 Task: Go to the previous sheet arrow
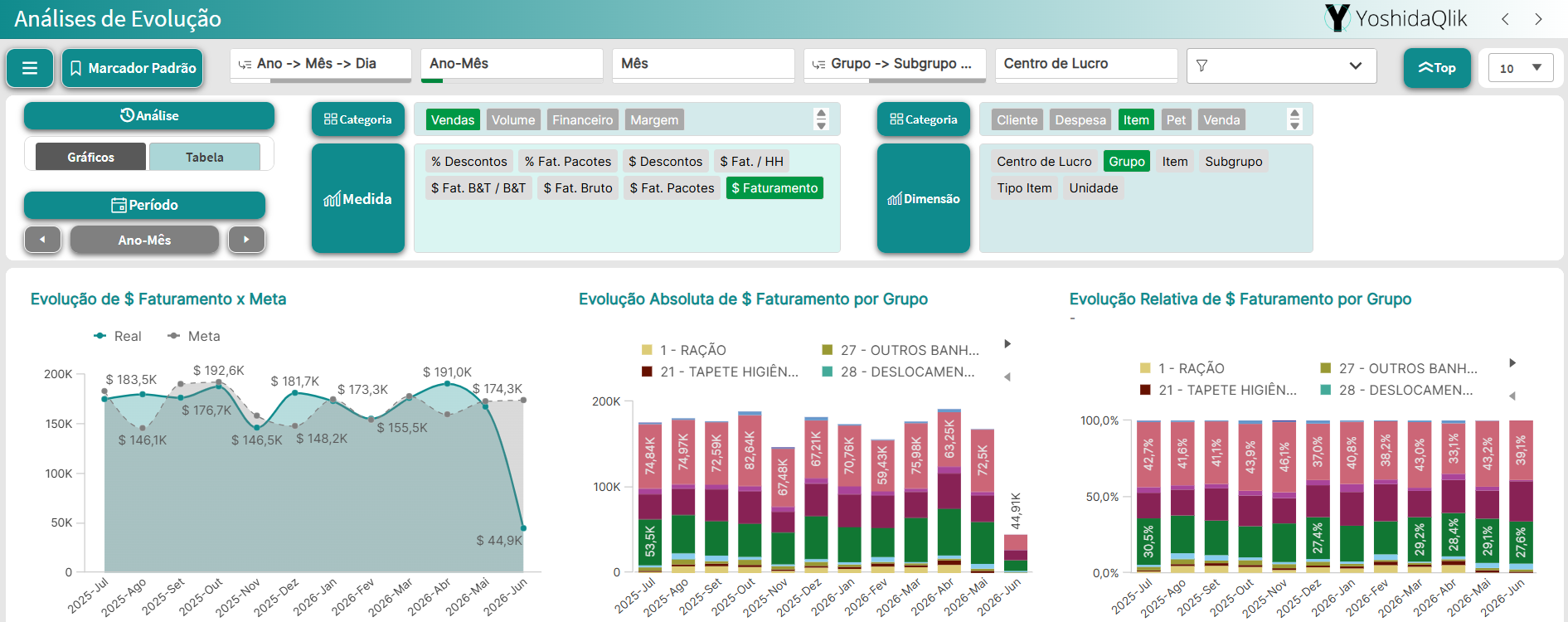1505,19
